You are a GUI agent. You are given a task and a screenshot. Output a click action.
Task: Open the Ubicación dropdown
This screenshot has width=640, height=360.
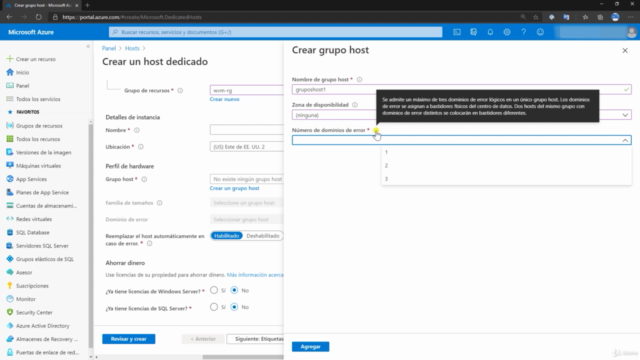[x=247, y=147]
